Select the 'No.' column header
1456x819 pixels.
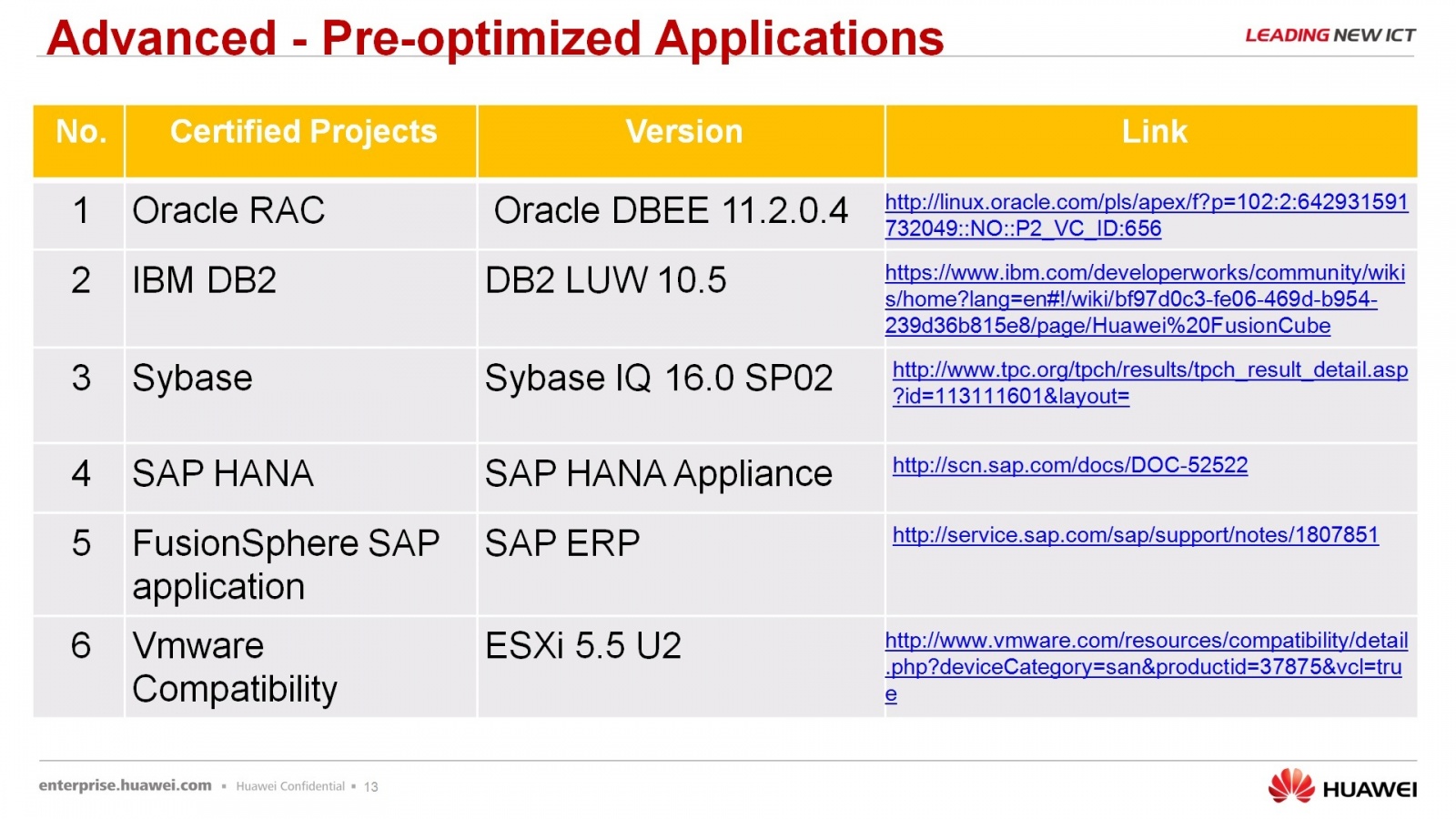79,141
